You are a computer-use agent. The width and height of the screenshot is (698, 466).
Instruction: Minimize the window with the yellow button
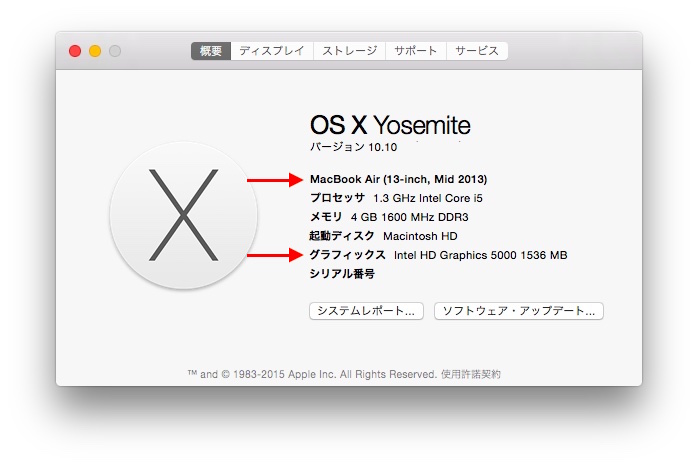(x=95, y=51)
